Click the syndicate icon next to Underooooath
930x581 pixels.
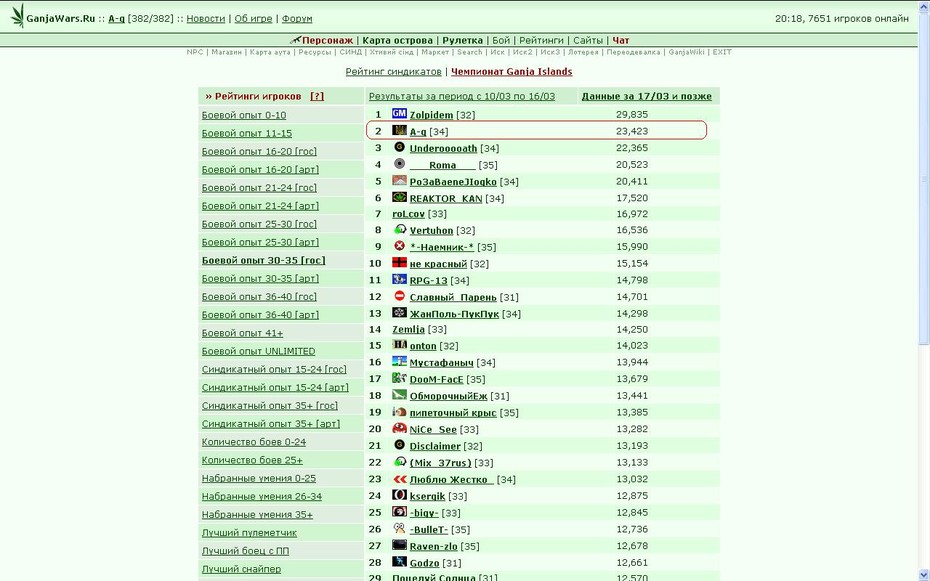[x=399, y=147]
